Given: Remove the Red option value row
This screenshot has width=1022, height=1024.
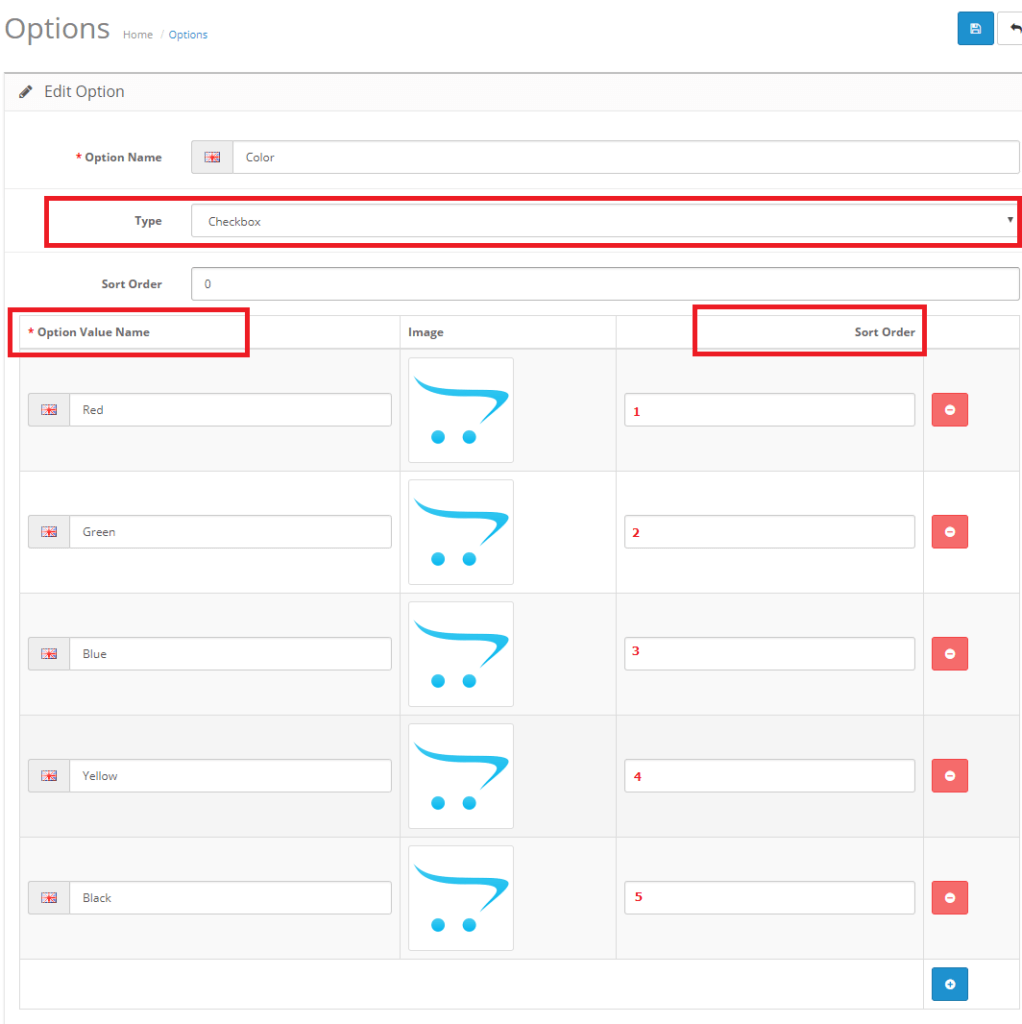Looking at the screenshot, I should 949,409.
